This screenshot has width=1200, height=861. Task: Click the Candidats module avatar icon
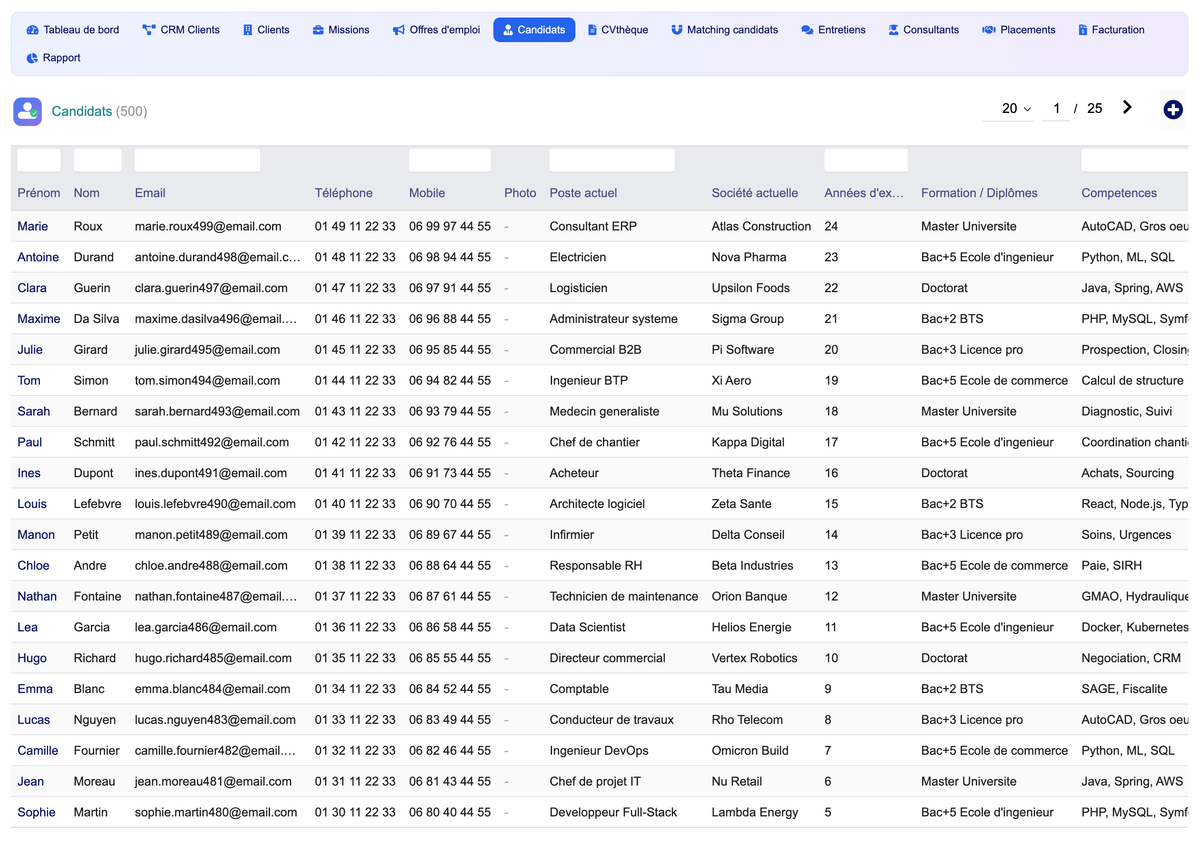coord(27,111)
